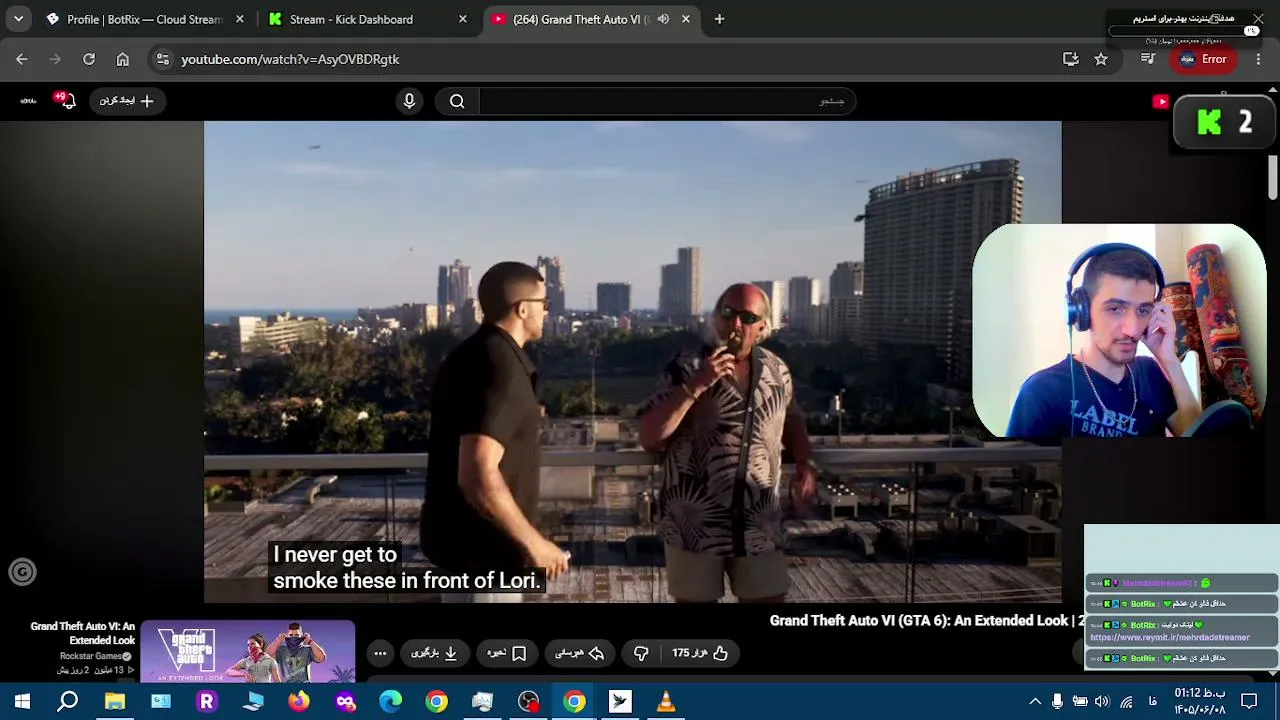Click the Kick viewer count widget
Screen dimensions: 1280x720
pos(1224,122)
